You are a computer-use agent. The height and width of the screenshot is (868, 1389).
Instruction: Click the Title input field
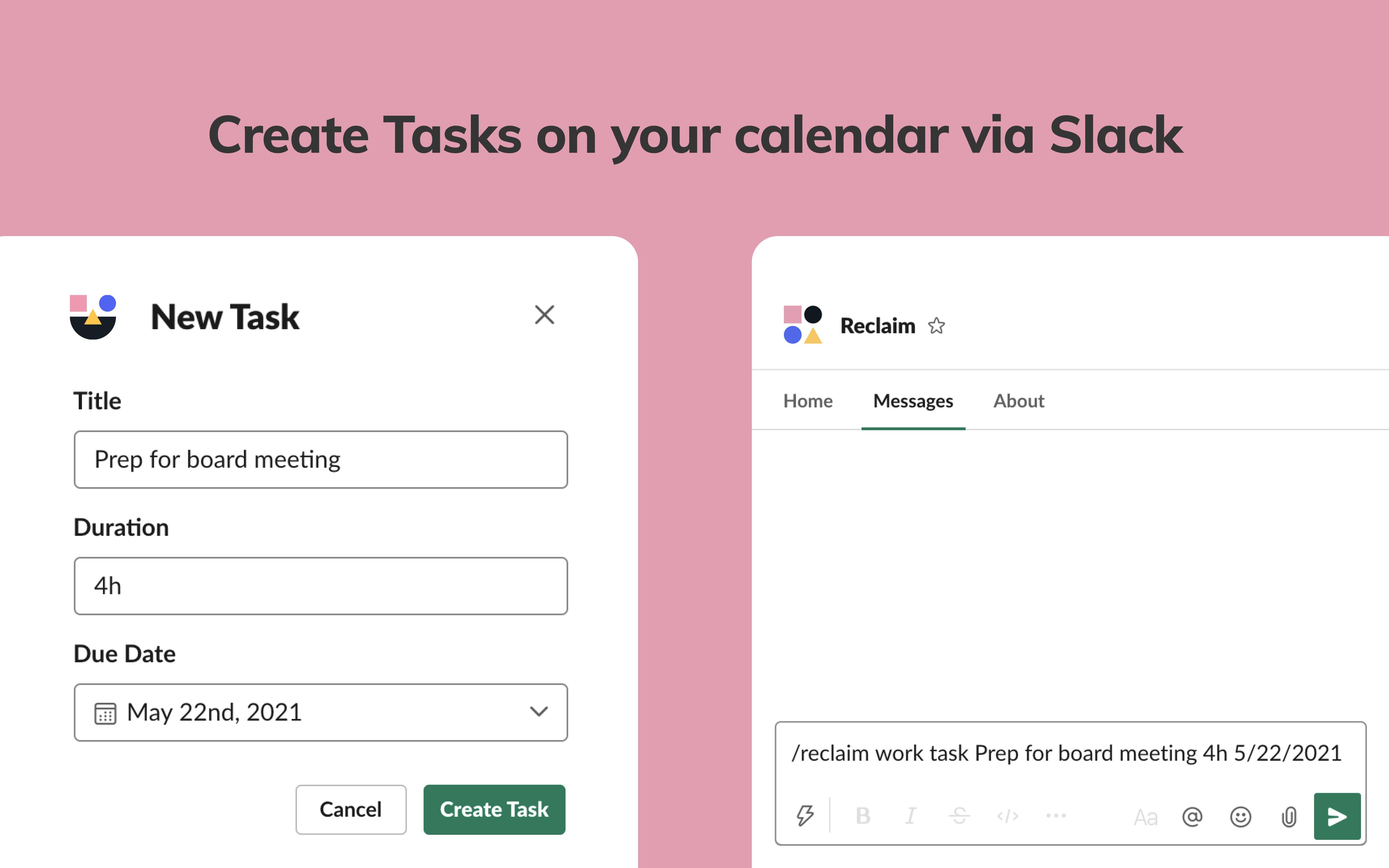[321, 459]
